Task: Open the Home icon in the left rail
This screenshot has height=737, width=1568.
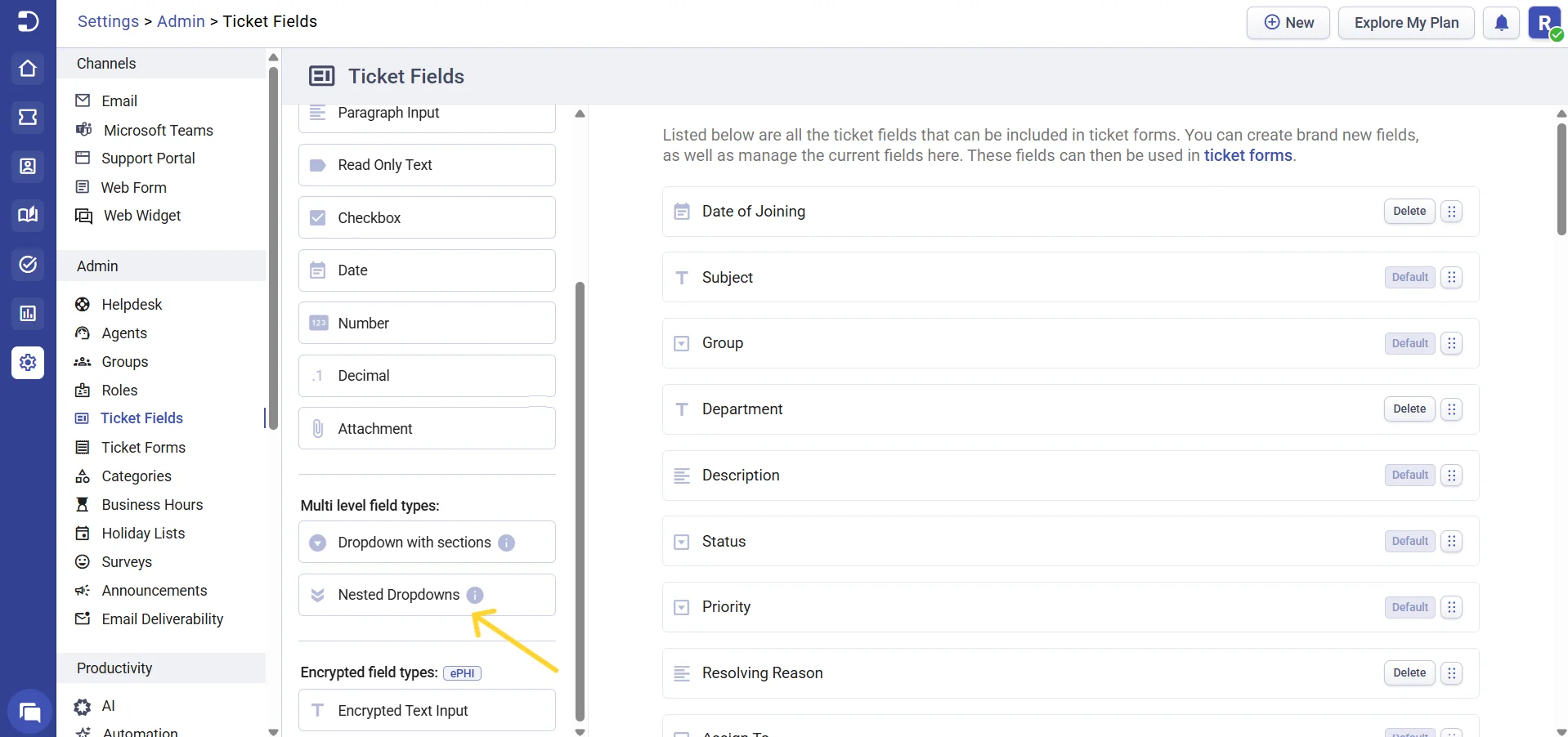Action: coord(28,69)
